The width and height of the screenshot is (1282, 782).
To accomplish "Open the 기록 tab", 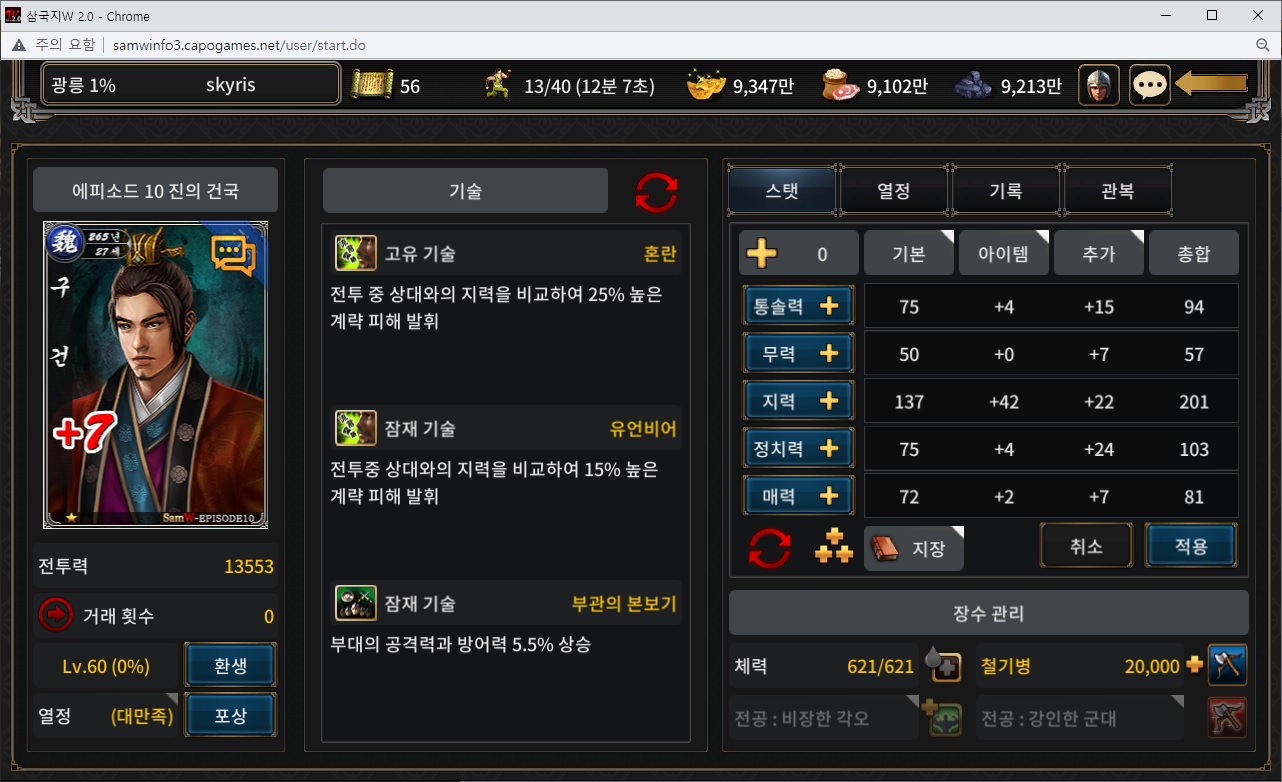I will [1006, 191].
